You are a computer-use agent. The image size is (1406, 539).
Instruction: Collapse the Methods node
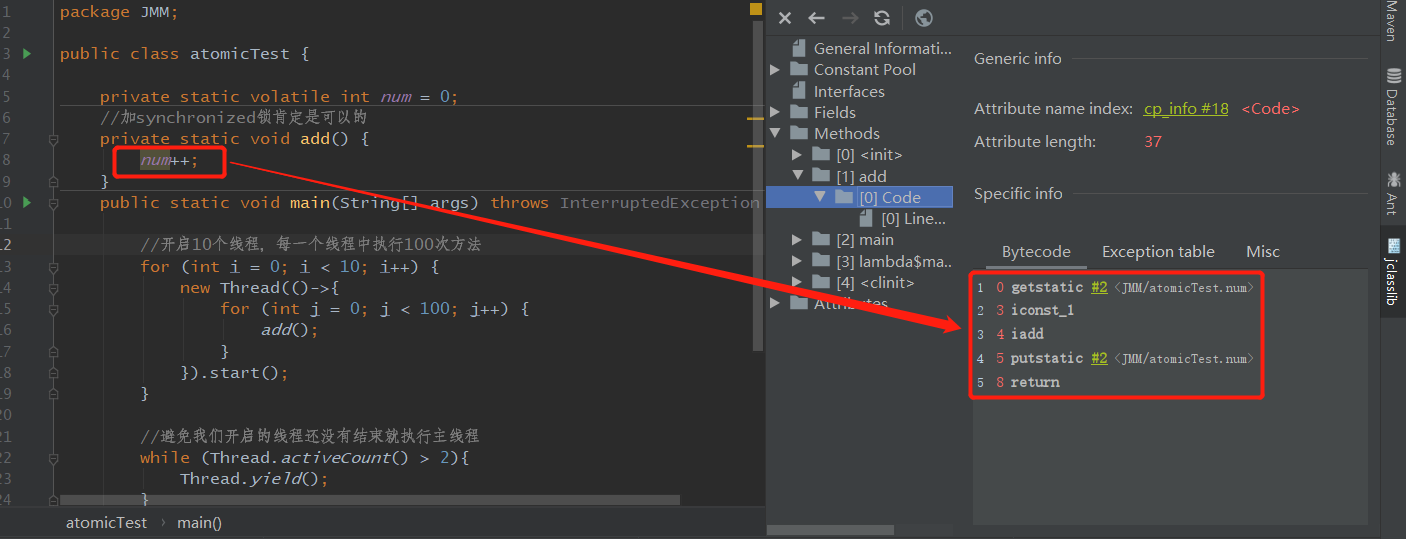[775, 133]
